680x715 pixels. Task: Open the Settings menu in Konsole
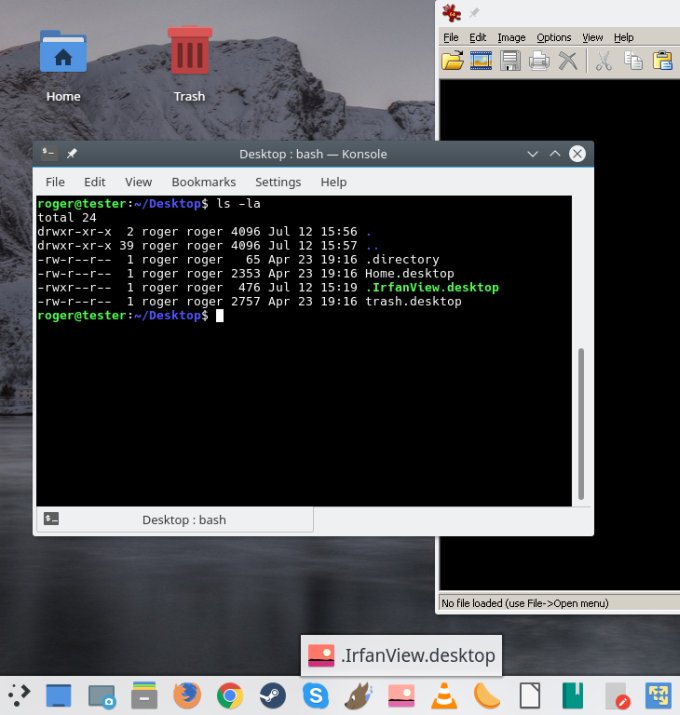278,182
